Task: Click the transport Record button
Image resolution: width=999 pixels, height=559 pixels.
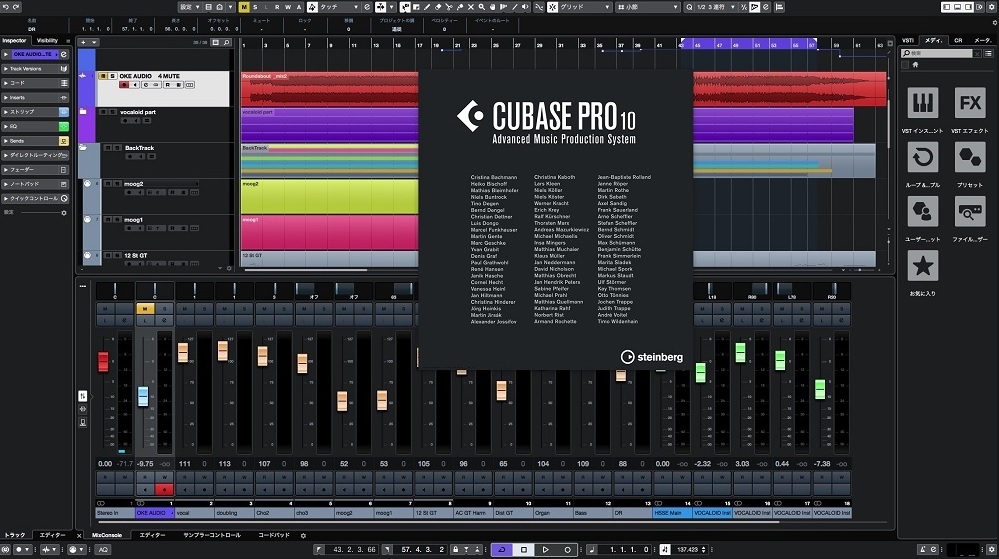Action: click(567, 549)
